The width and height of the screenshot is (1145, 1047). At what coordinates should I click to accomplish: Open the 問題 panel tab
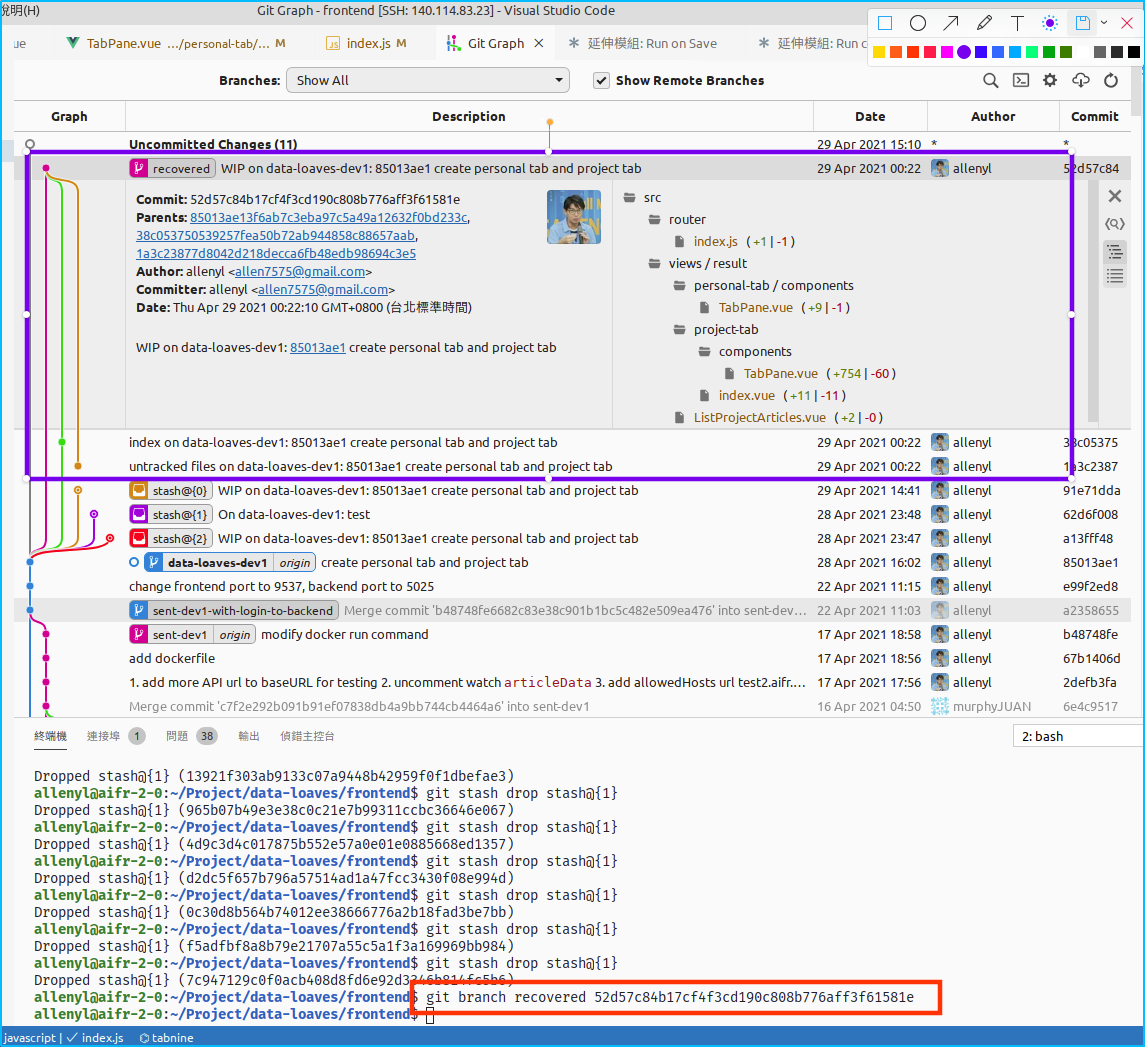click(177, 736)
